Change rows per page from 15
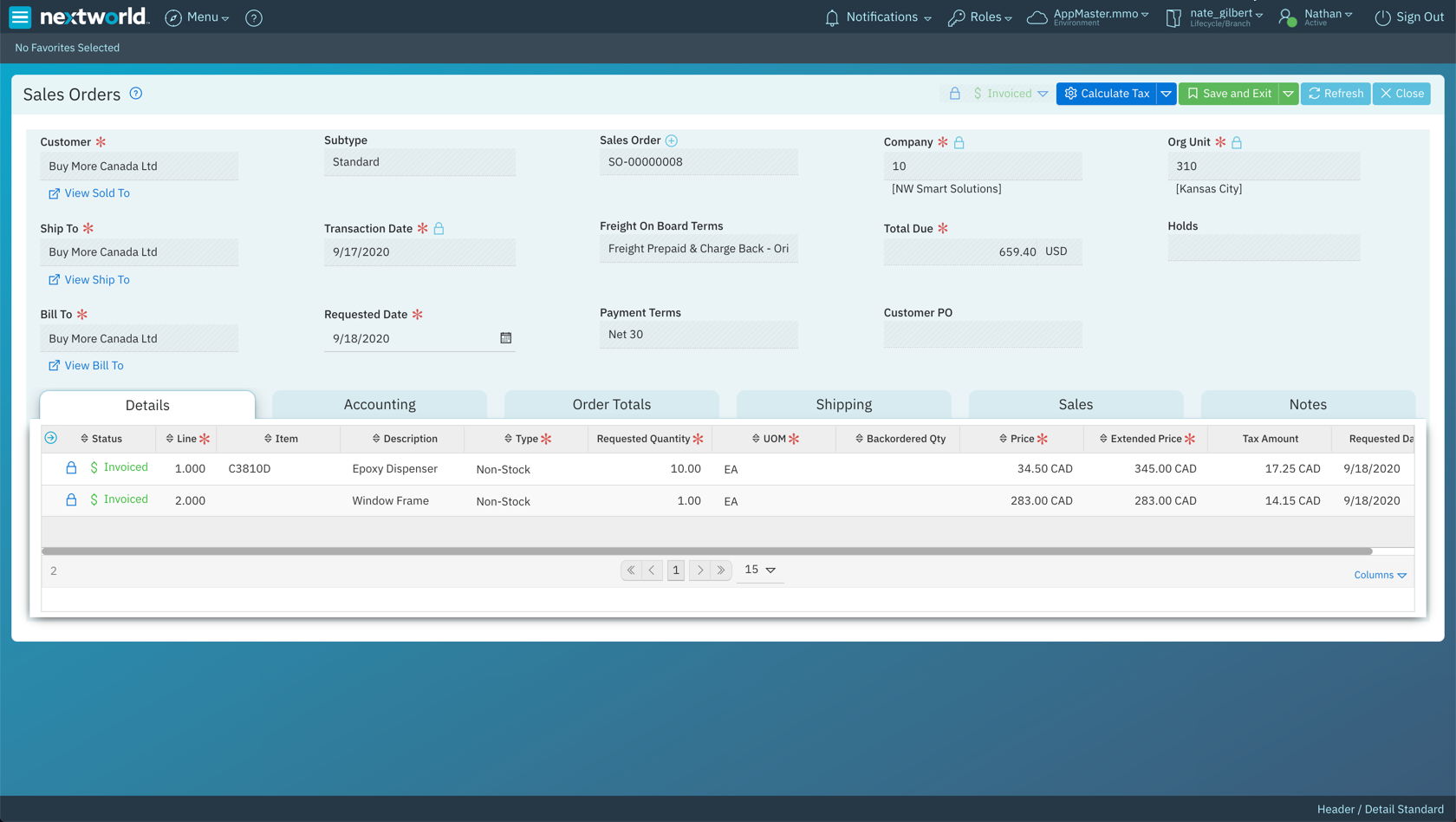This screenshot has height=822, width=1456. coord(760,570)
